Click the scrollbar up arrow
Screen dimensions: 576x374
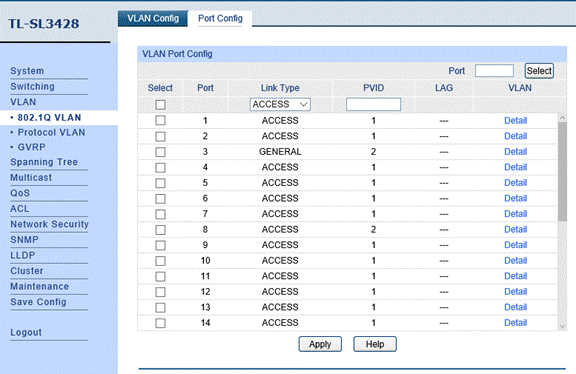(562, 118)
